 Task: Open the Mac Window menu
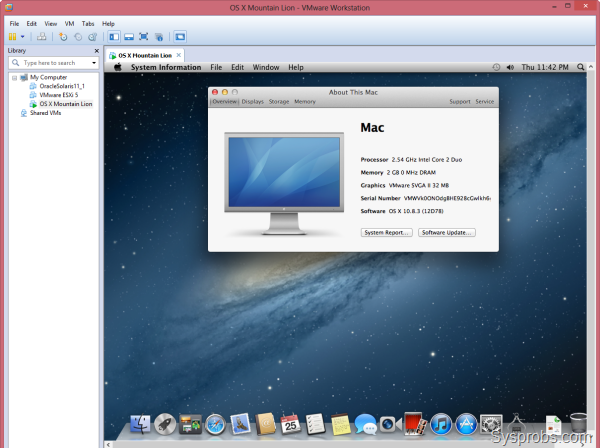coord(266,67)
